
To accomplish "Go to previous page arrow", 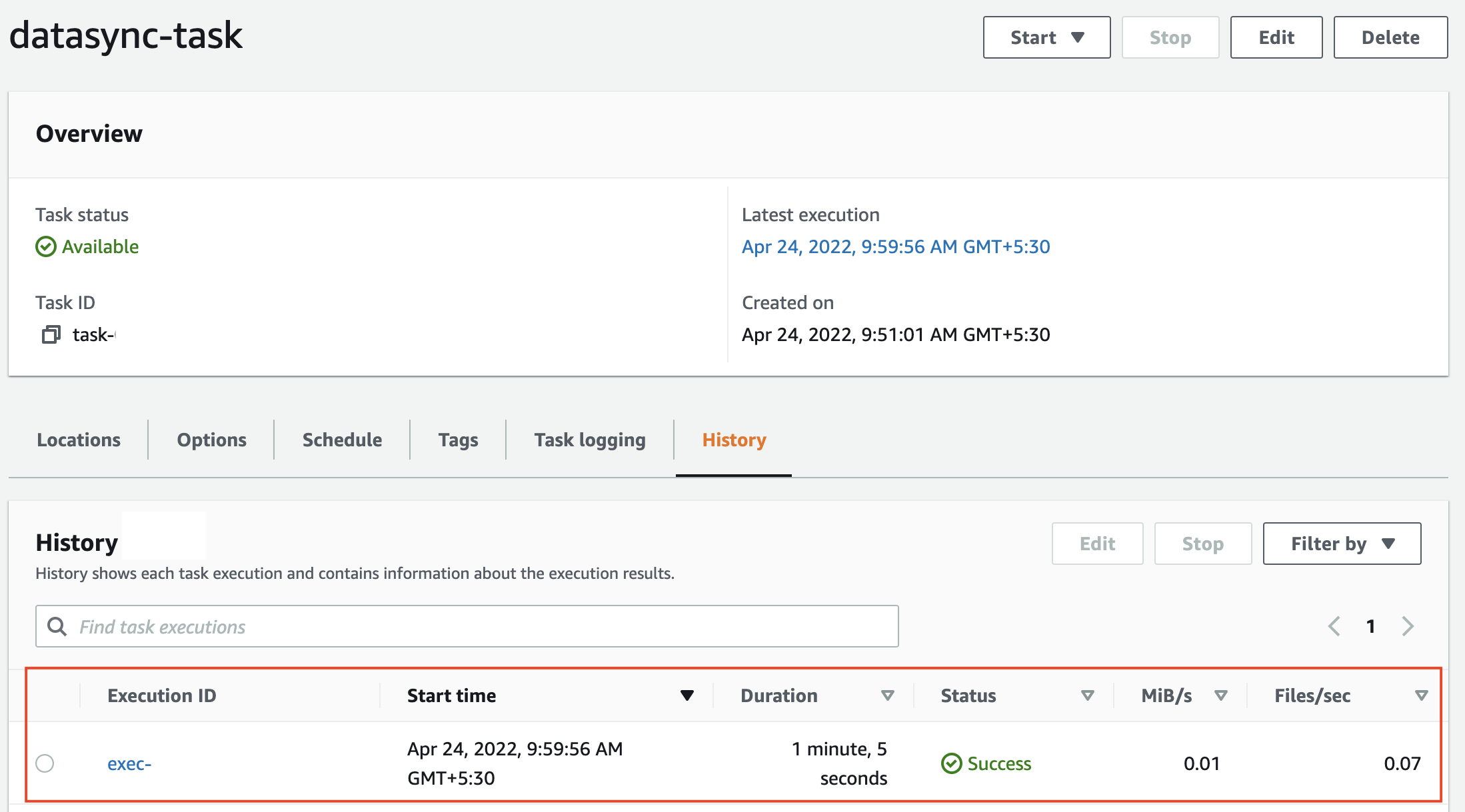I will [1334, 626].
